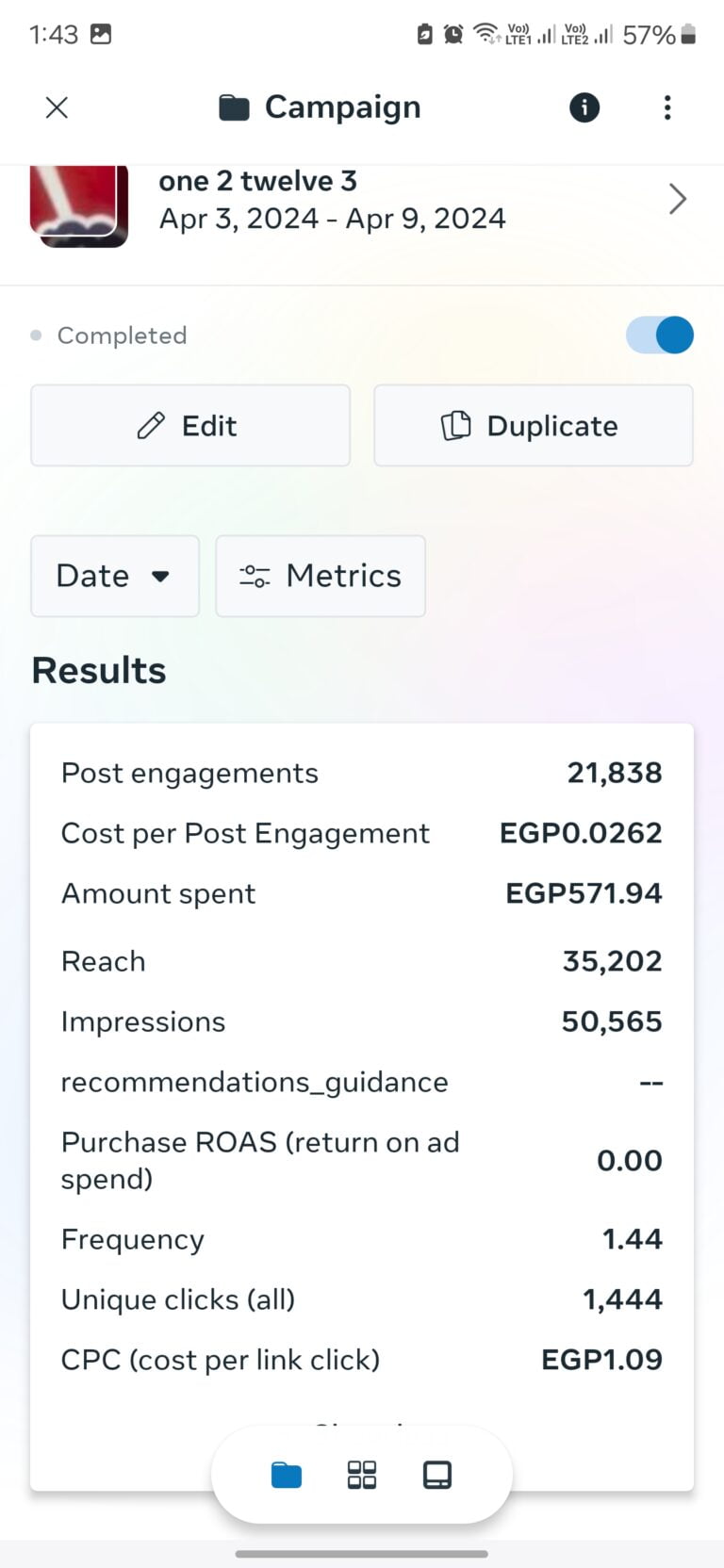Switch to the Ads tab icon

[437, 1475]
